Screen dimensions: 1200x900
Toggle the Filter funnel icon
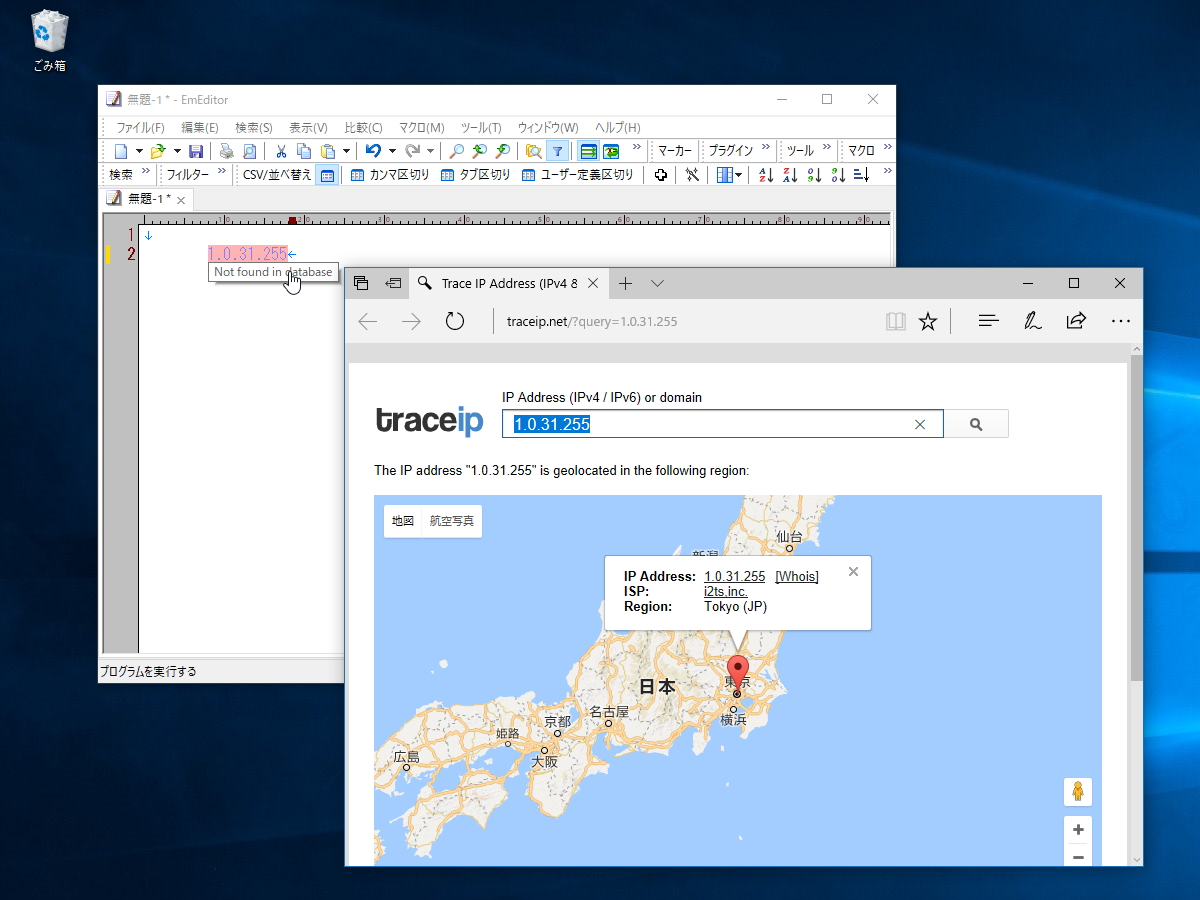558,151
